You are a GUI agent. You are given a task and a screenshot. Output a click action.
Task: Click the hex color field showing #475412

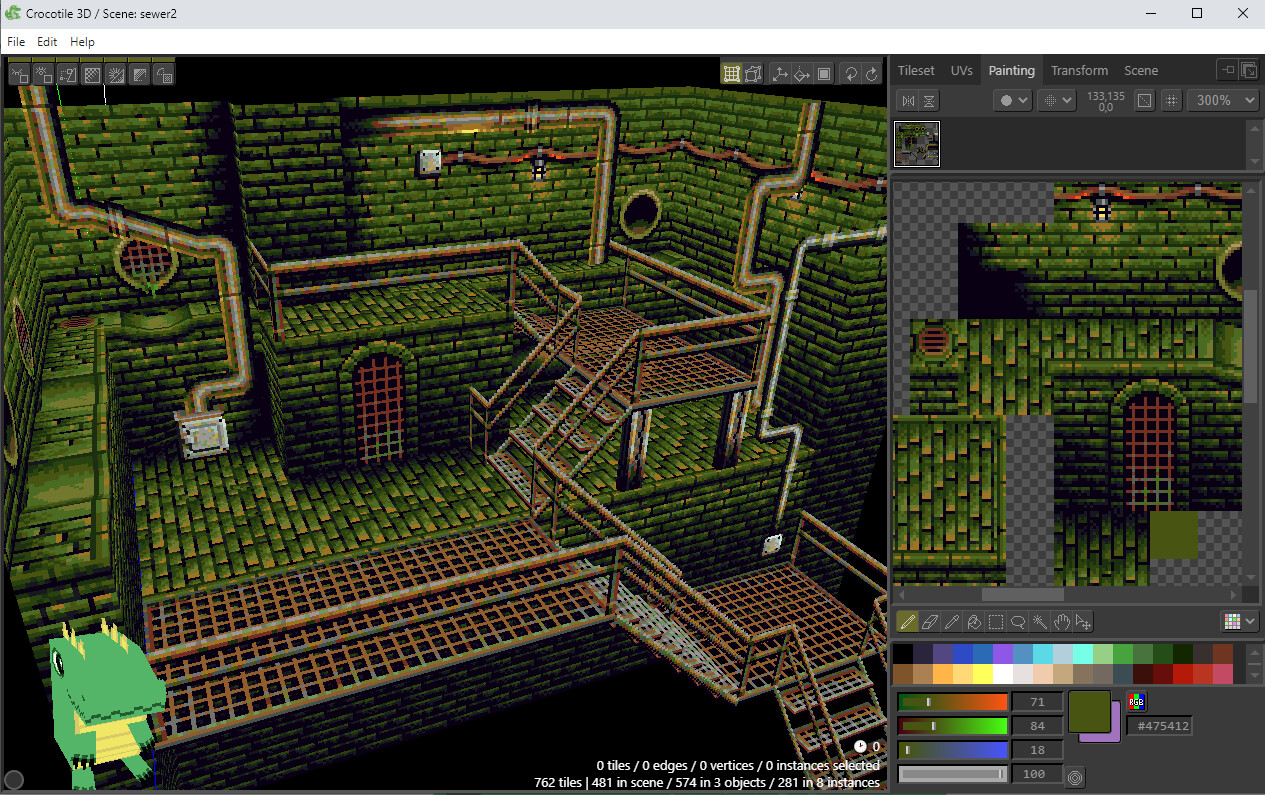[x=1159, y=725]
